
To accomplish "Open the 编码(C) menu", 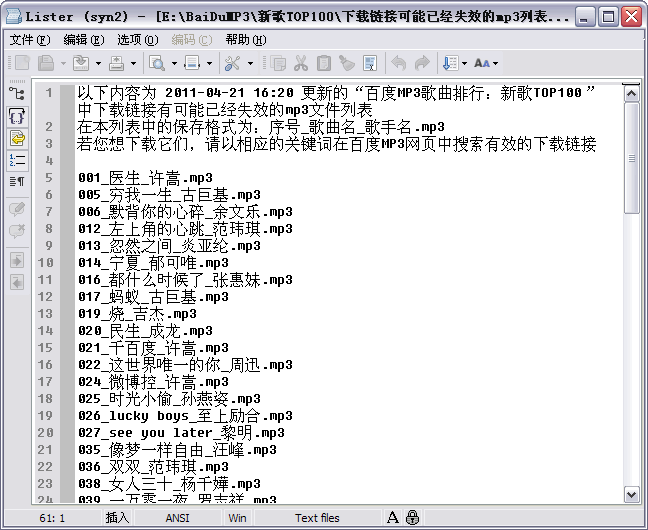I will click(192, 40).
